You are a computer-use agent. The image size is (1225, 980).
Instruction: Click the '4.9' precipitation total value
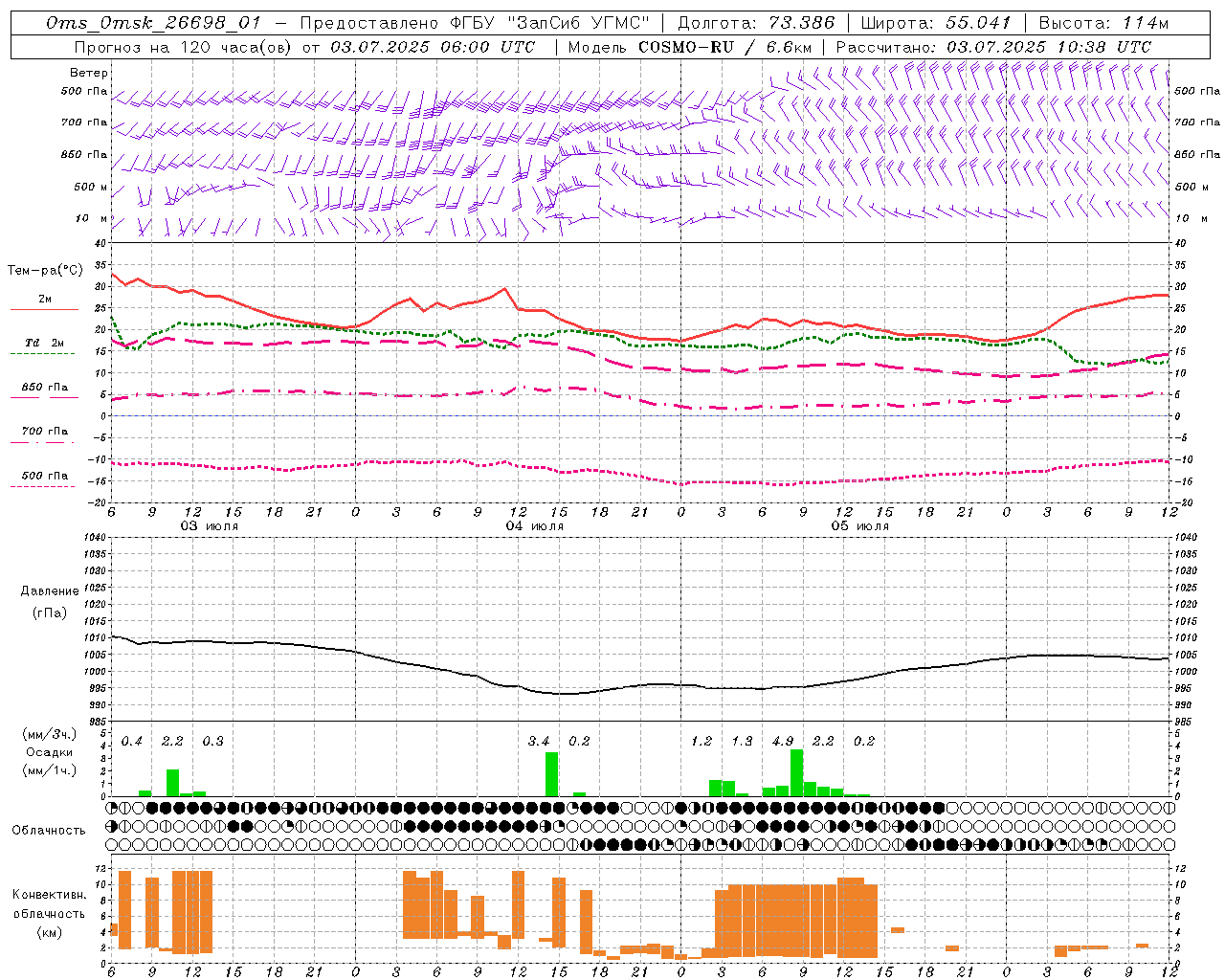(783, 742)
